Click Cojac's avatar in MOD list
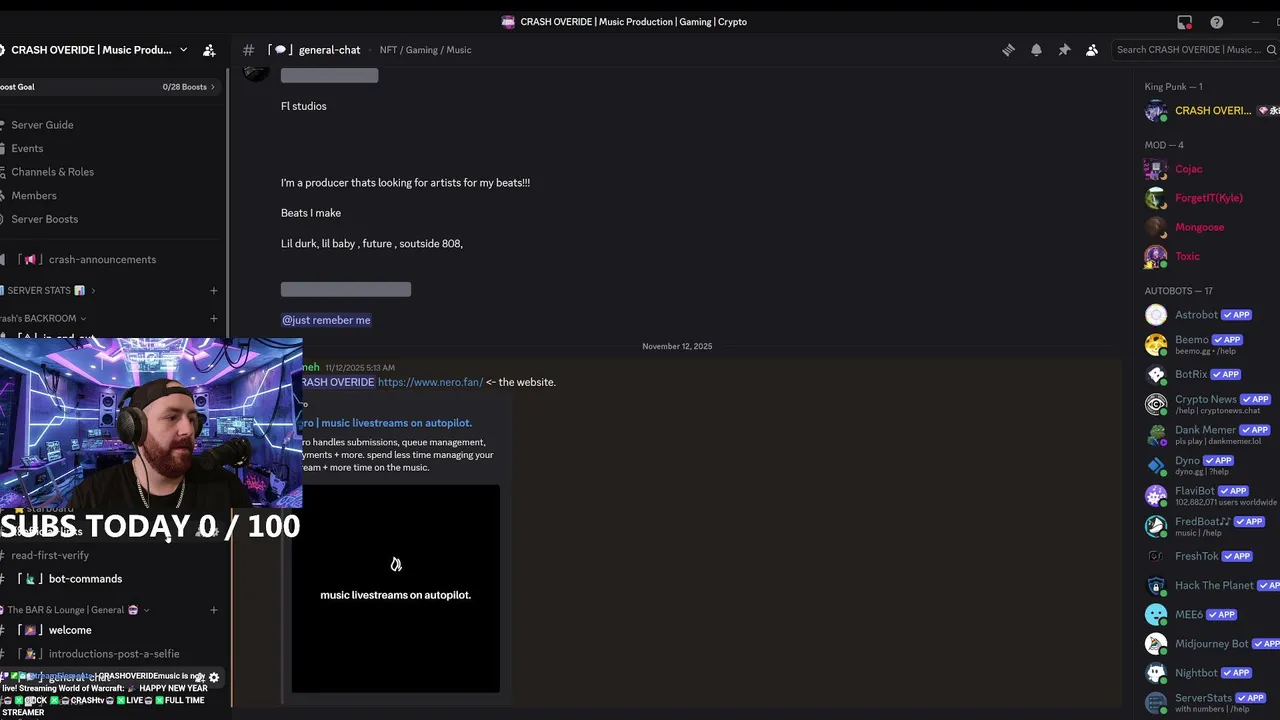Image resolution: width=1280 pixels, height=720 pixels. pos(1156,169)
